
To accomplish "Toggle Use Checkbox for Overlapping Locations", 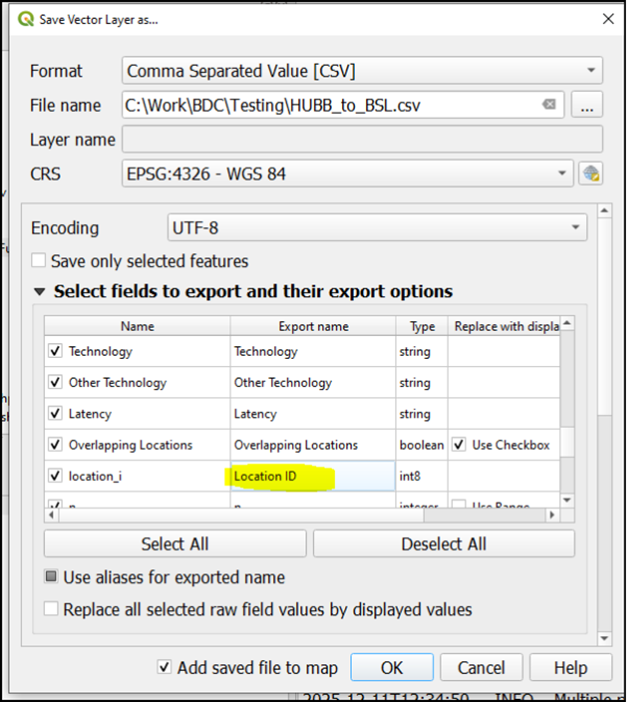I will 459,445.
